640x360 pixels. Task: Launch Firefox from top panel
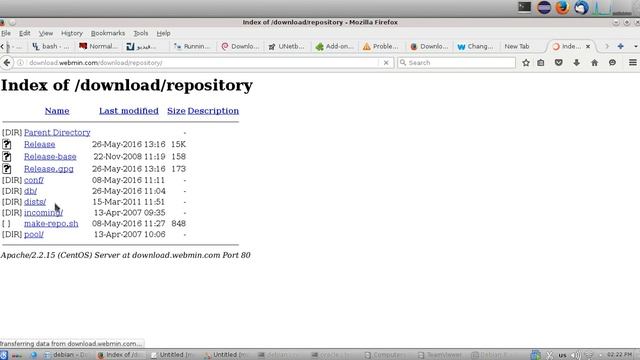pyautogui.click(x=562, y=7)
